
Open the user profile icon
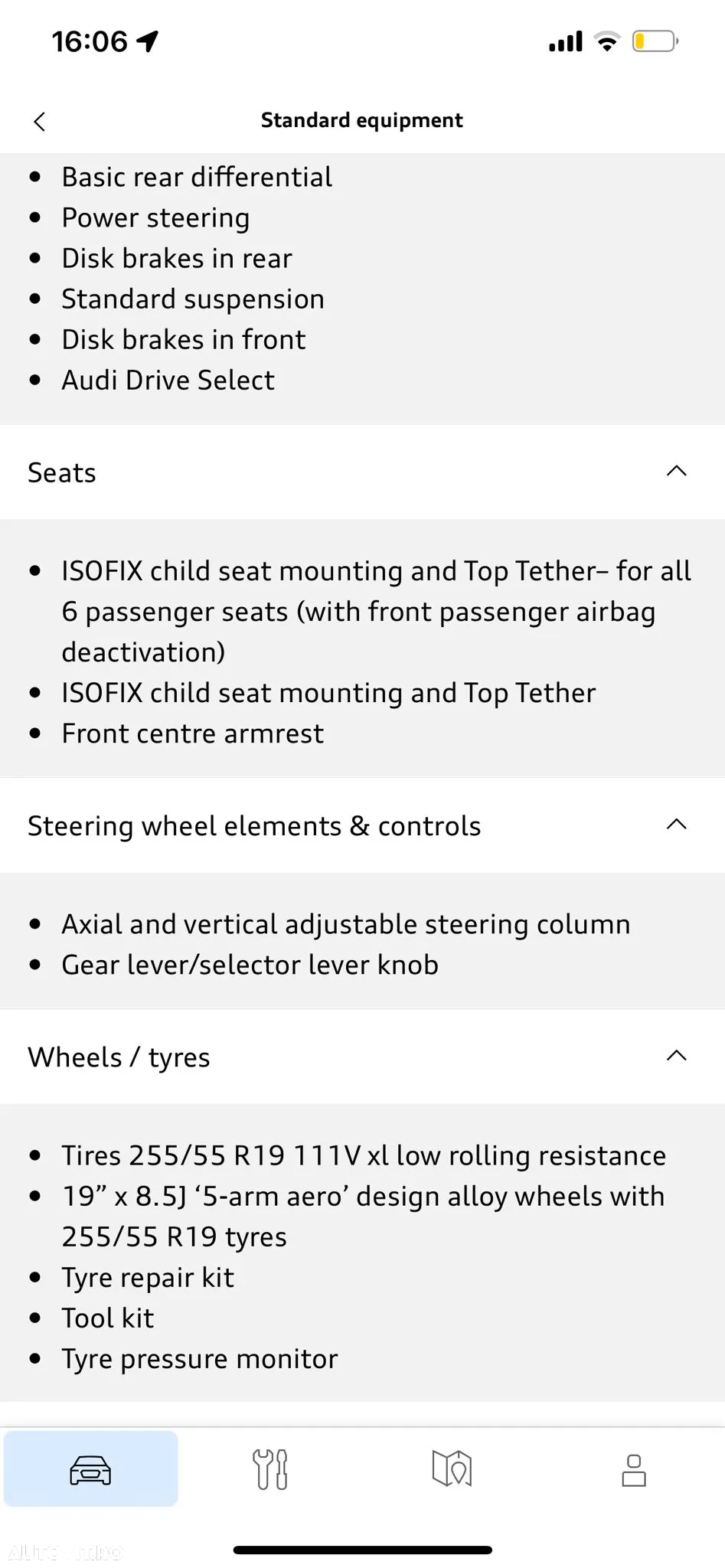click(x=634, y=1469)
